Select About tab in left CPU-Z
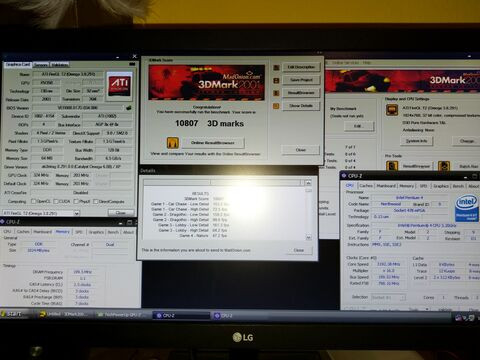Screen dimensions: 480x360 (128, 232)
